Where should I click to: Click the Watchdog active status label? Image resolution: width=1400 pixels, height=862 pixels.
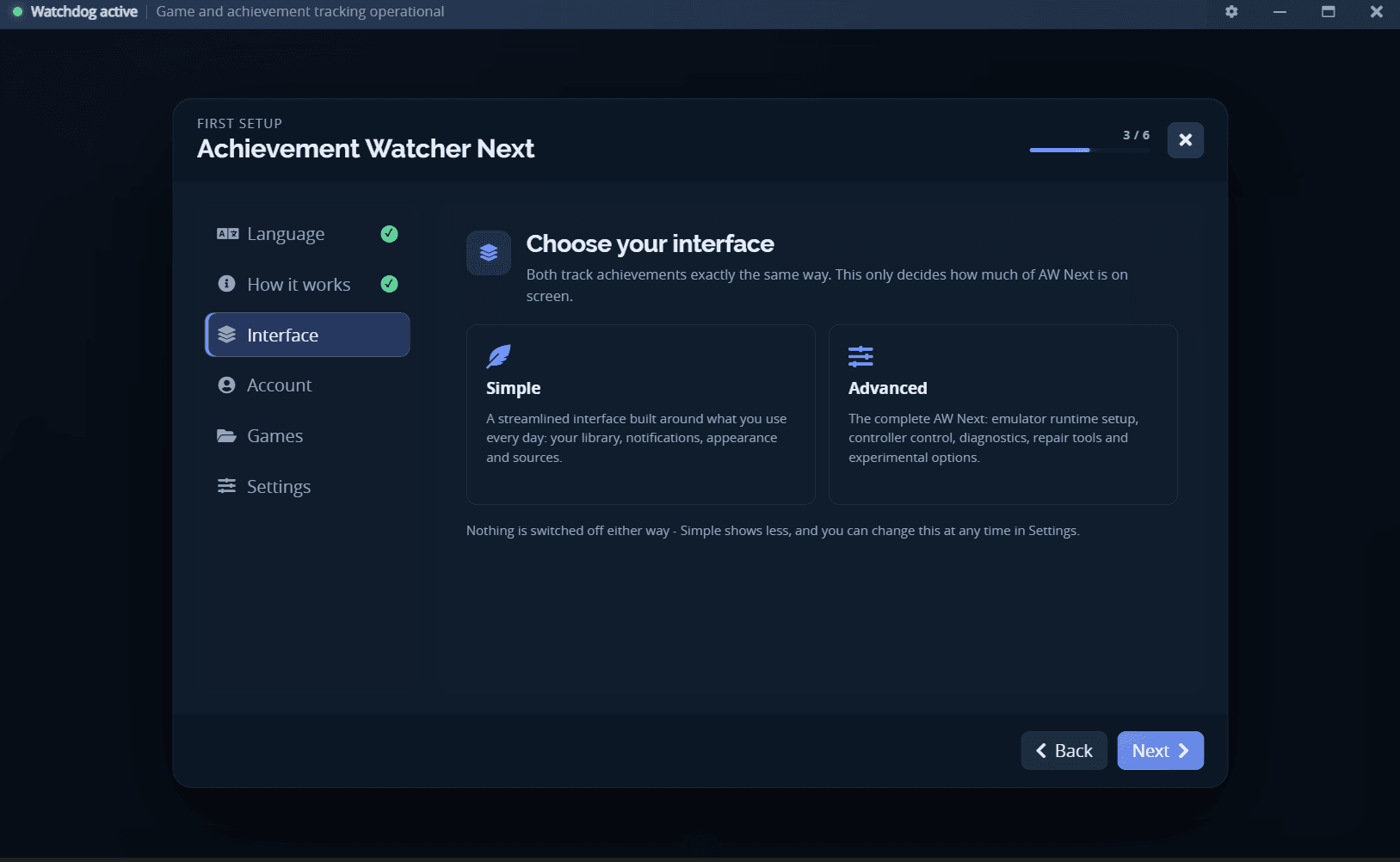(x=84, y=12)
